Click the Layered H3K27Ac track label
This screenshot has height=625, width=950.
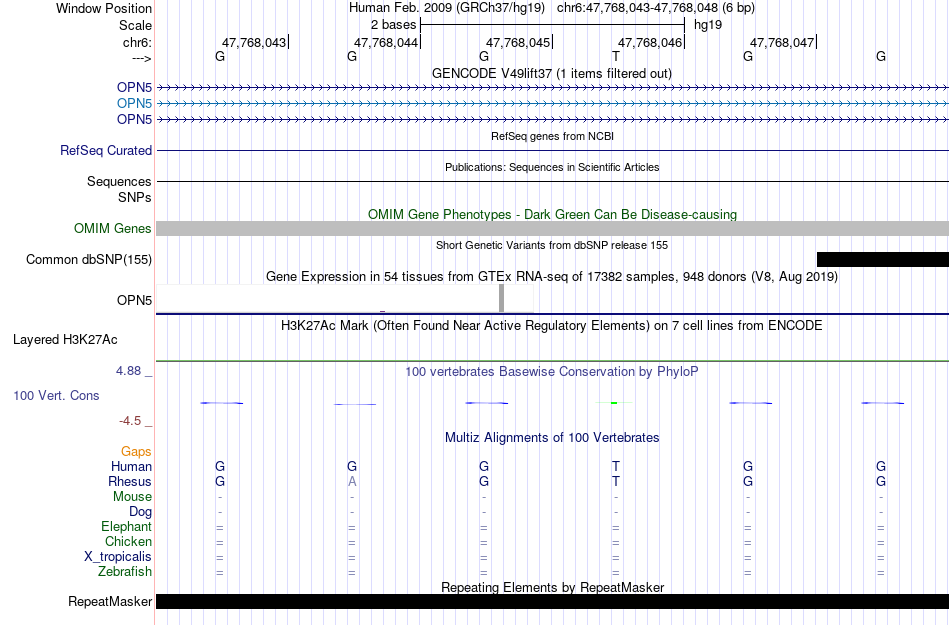click(65, 340)
